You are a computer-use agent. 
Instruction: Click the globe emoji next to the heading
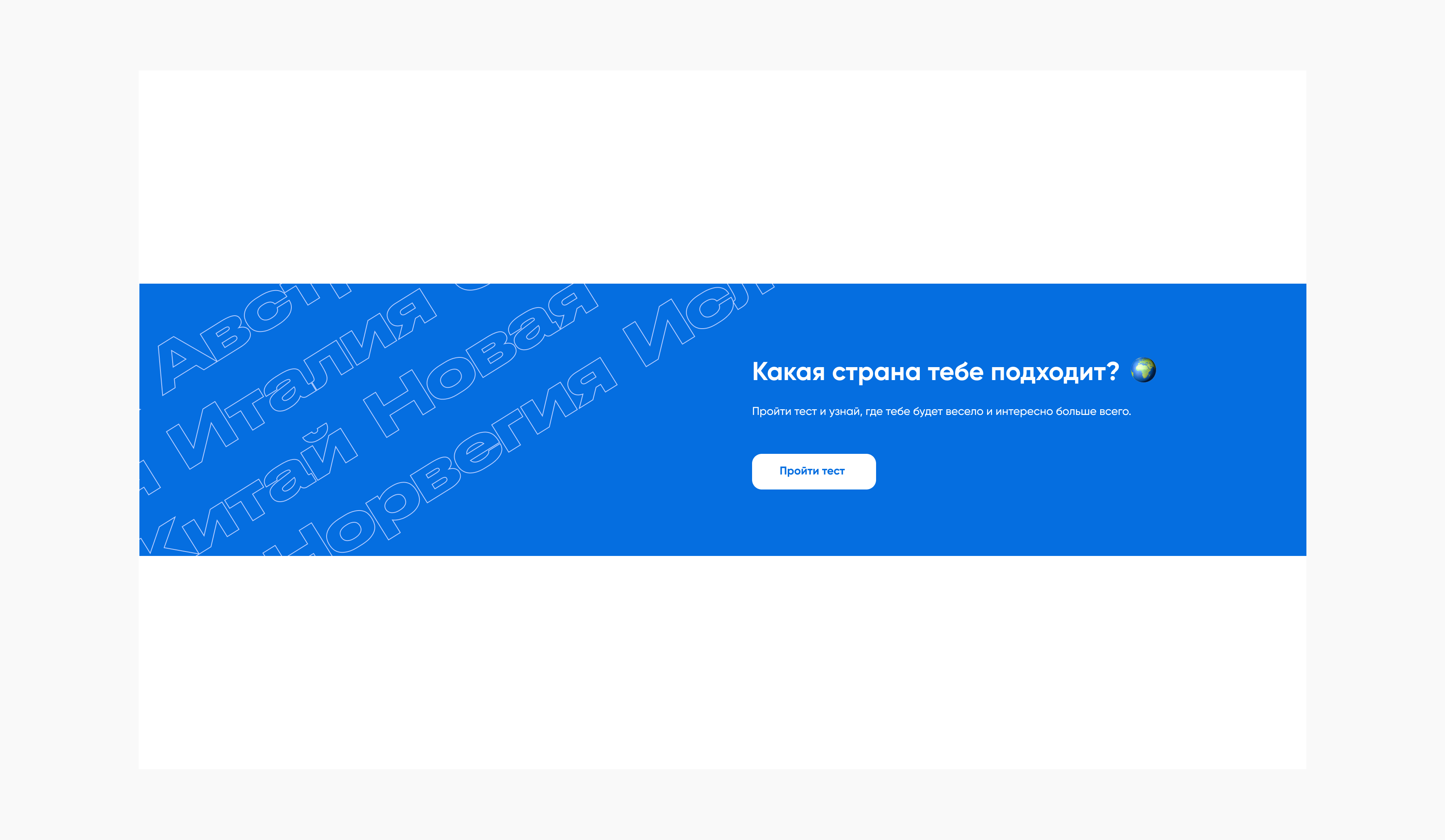tap(1143, 370)
